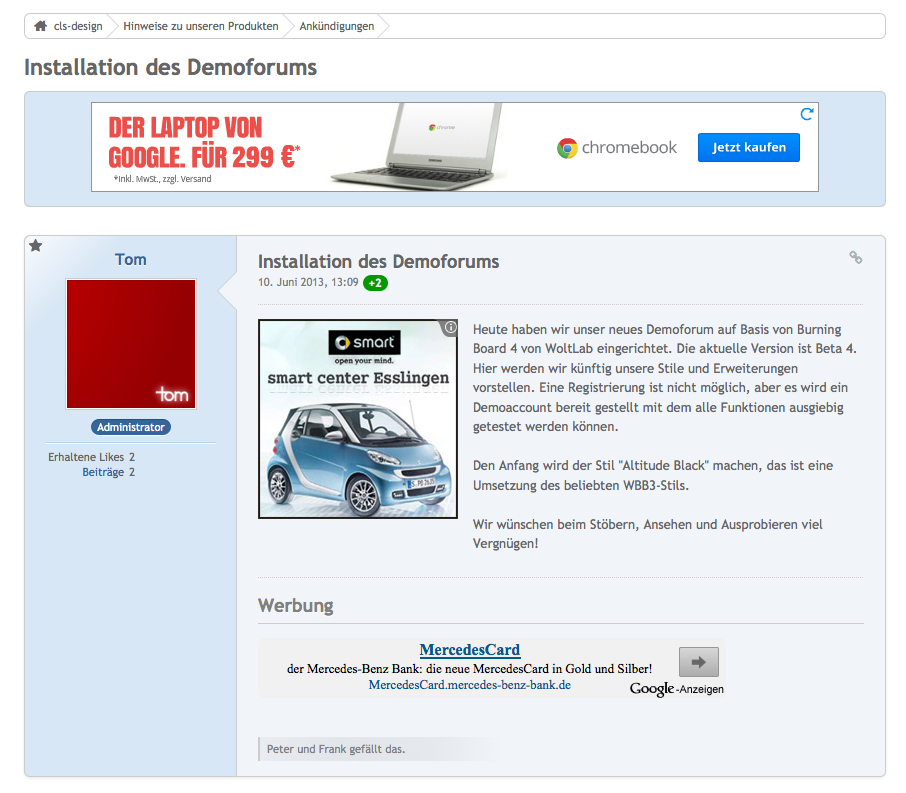The width and height of the screenshot is (906, 793).
Task: Click the Chrome logo in the banner ad
Action: 567,148
